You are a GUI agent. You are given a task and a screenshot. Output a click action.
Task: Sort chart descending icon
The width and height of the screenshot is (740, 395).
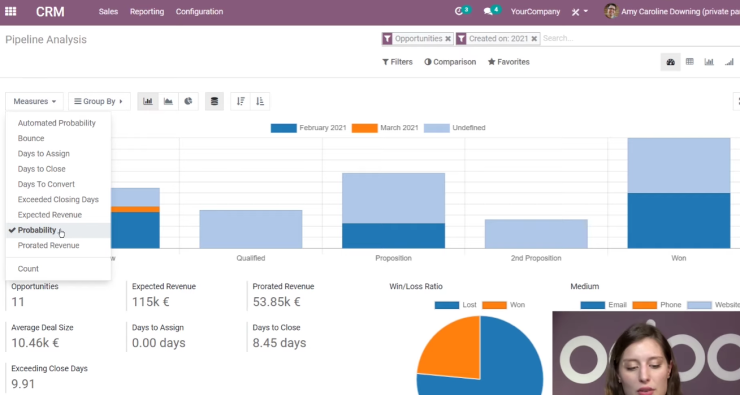241,101
